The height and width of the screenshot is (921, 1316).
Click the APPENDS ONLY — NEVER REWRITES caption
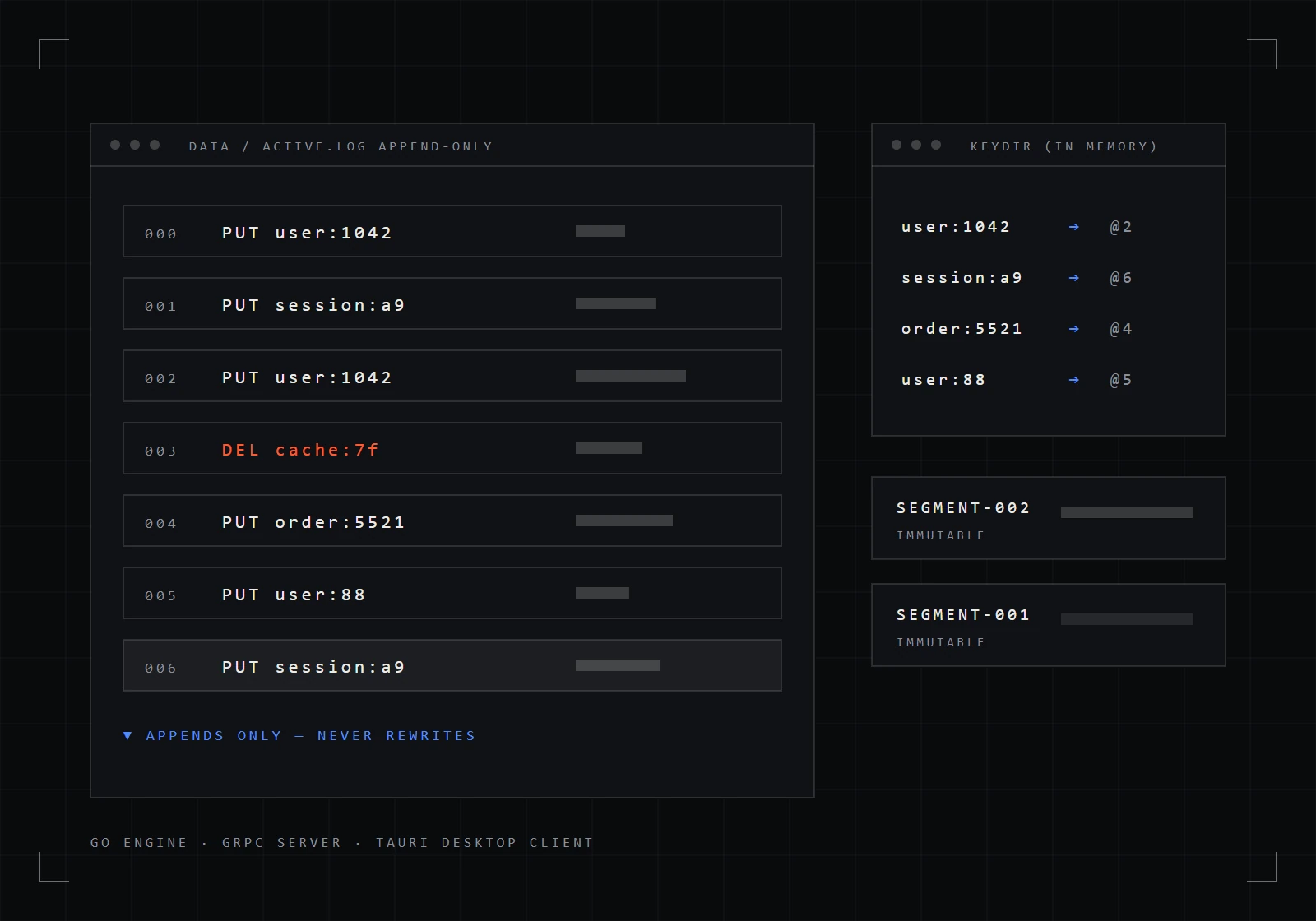click(311, 736)
